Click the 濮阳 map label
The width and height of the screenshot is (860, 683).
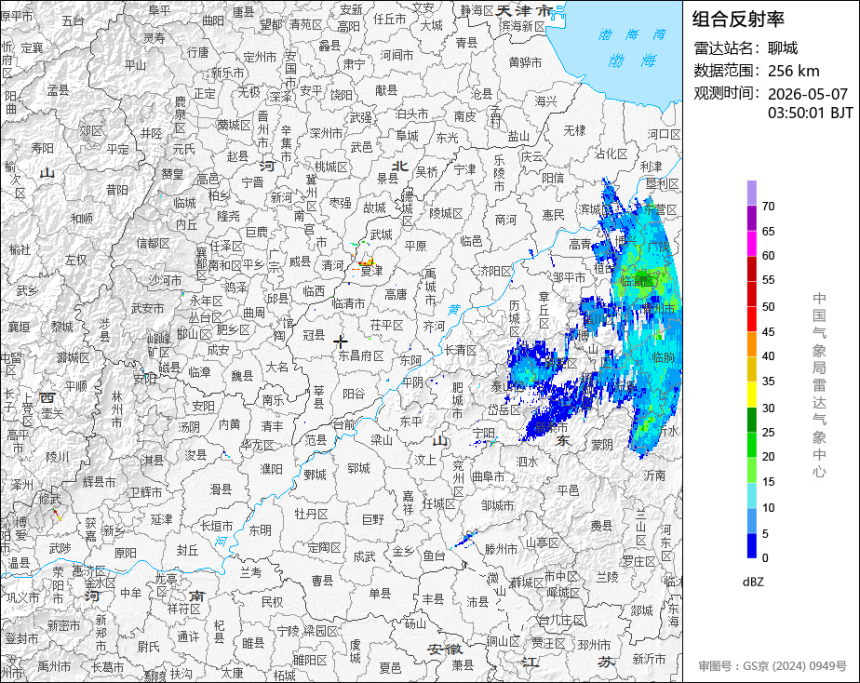271,469
